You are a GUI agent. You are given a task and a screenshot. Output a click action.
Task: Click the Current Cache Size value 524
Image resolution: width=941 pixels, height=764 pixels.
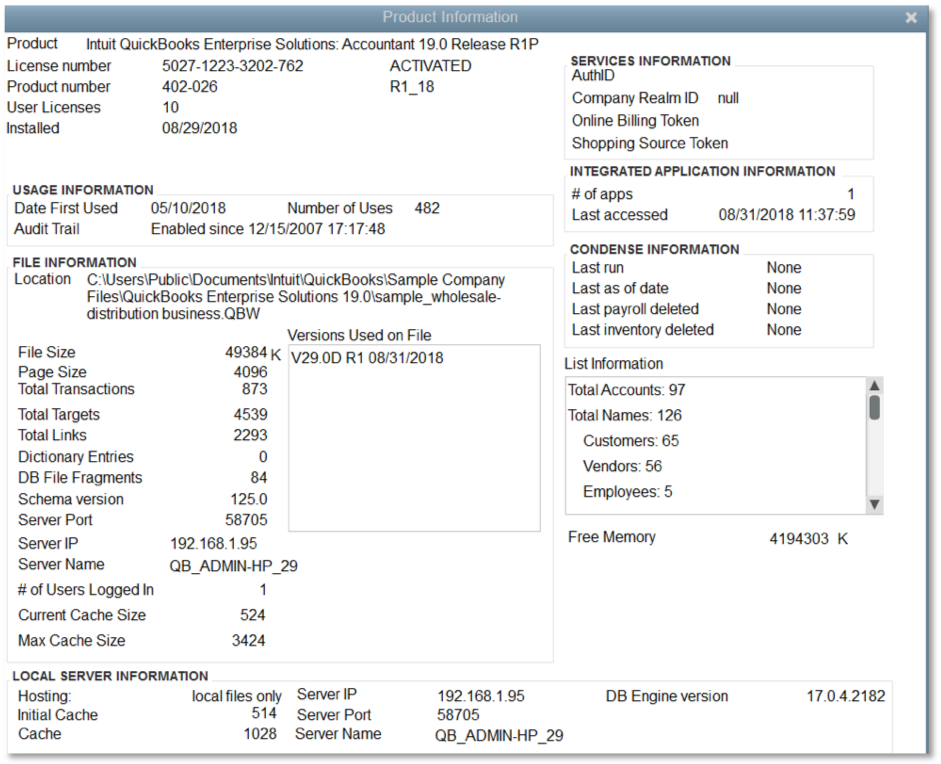[253, 615]
